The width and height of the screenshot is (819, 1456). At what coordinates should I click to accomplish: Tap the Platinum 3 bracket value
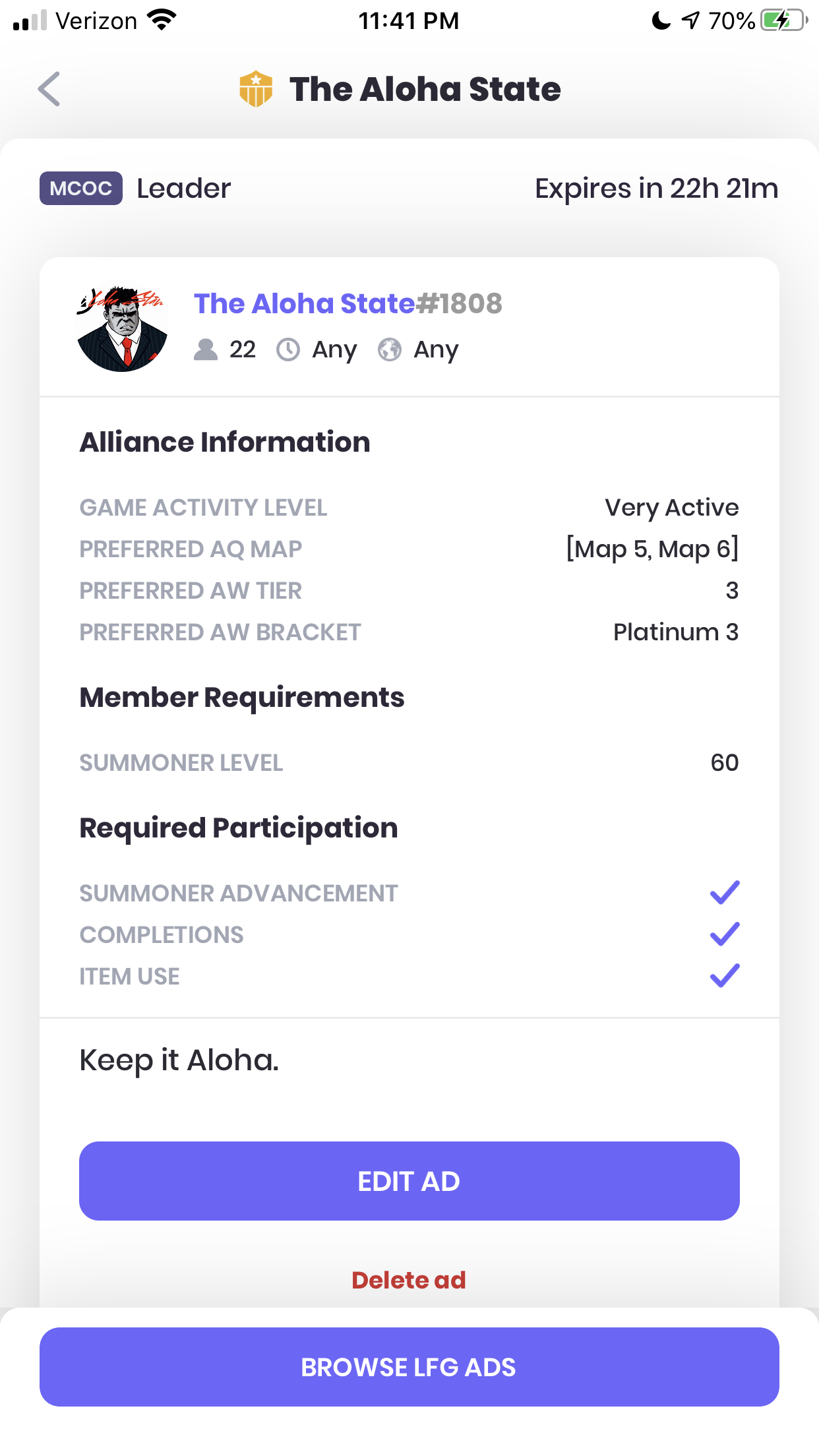(675, 632)
